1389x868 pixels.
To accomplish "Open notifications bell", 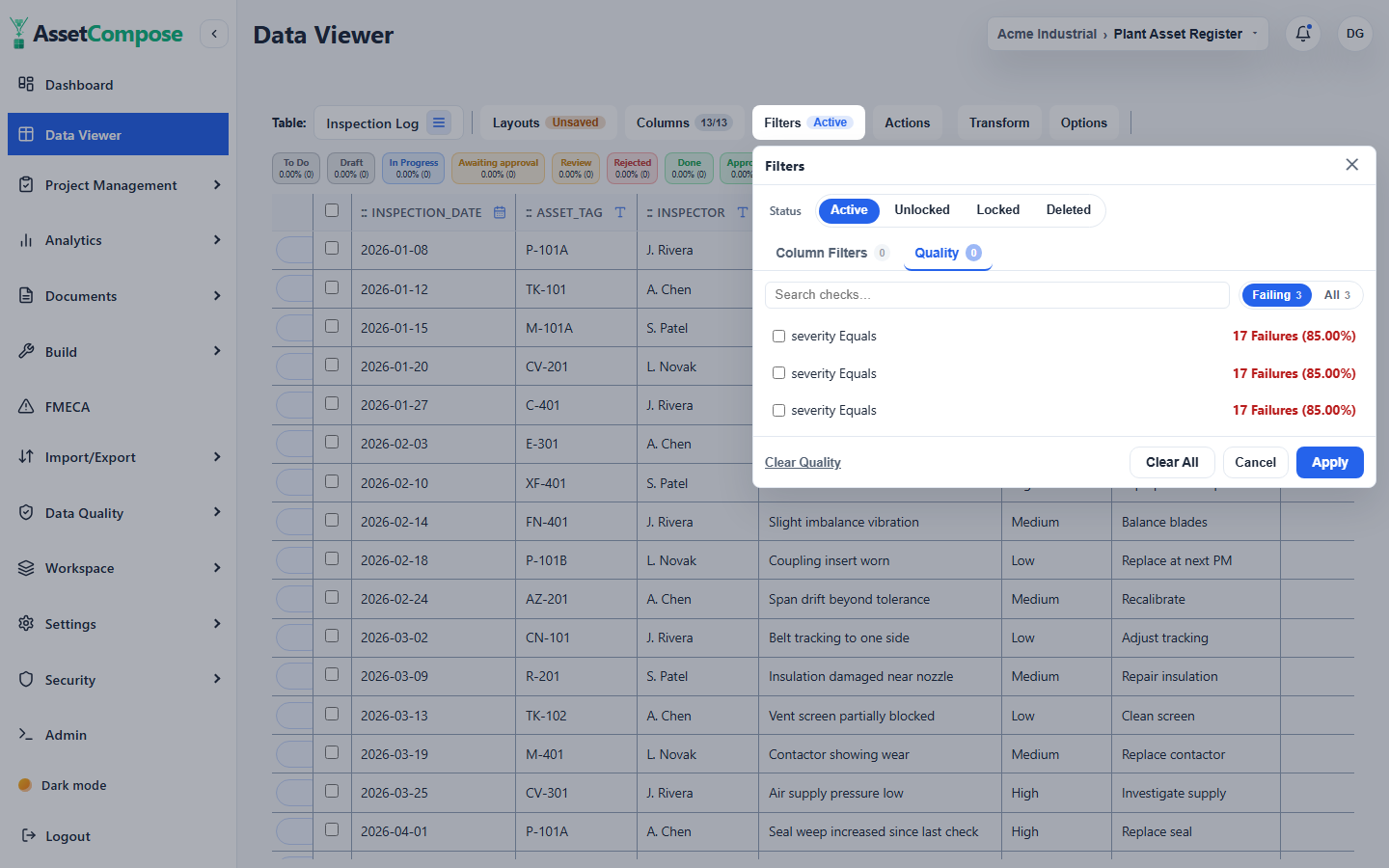I will (1303, 34).
